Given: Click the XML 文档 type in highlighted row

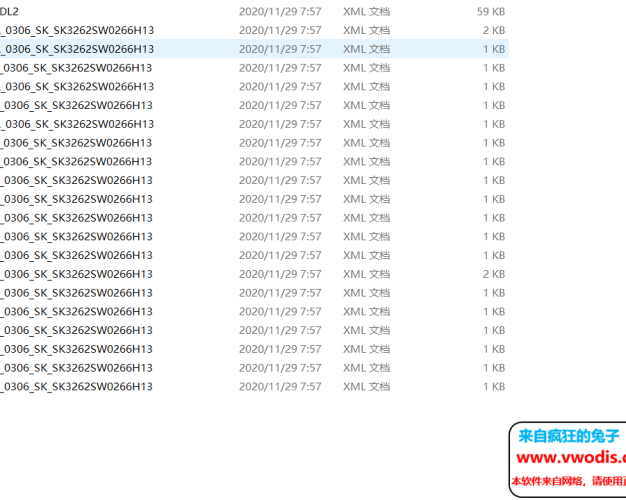Looking at the screenshot, I should (366, 48).
